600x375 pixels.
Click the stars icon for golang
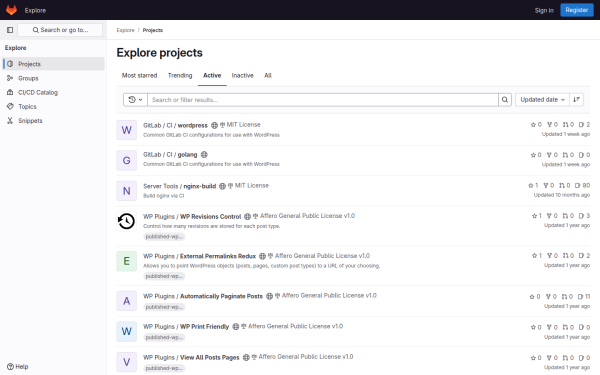[x=533, y=155]
